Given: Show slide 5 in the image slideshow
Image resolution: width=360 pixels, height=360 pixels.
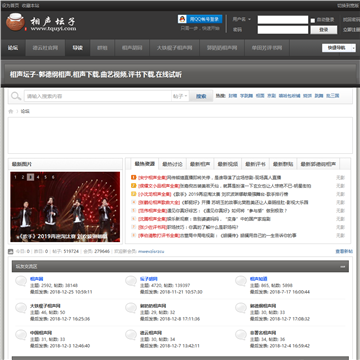Looking at the screenshot, I should (46, 177).
